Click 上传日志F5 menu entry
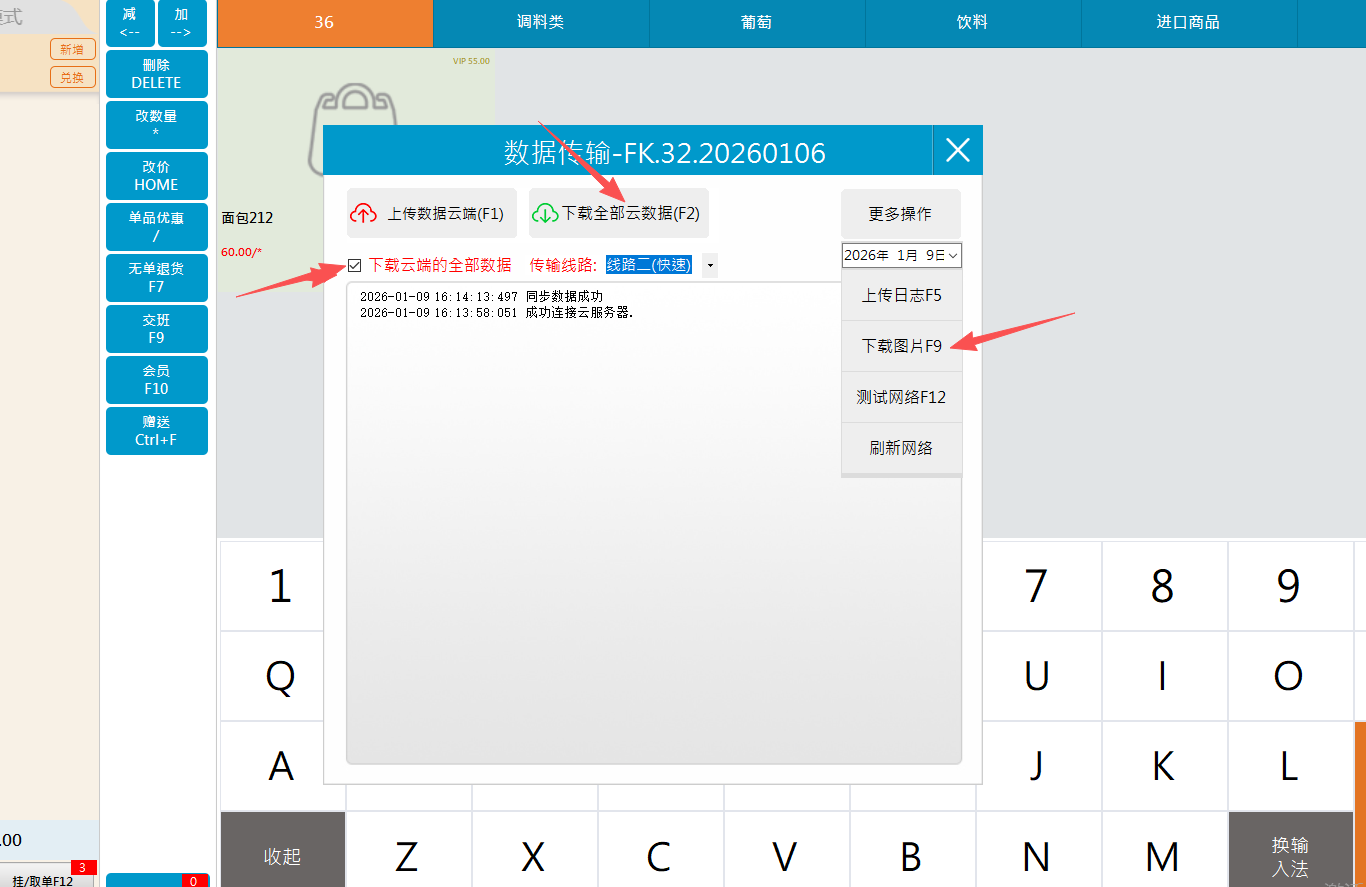This screenshot has height=887, width=1366. 901,295
